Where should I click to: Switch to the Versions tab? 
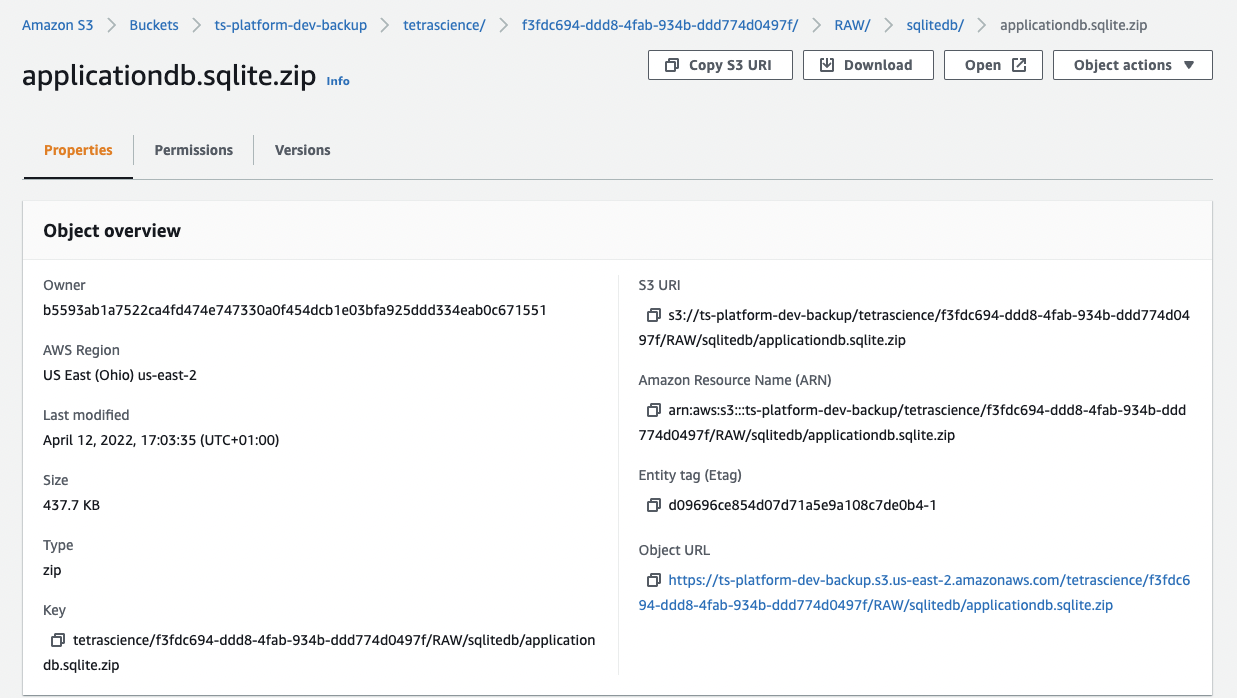302,150
